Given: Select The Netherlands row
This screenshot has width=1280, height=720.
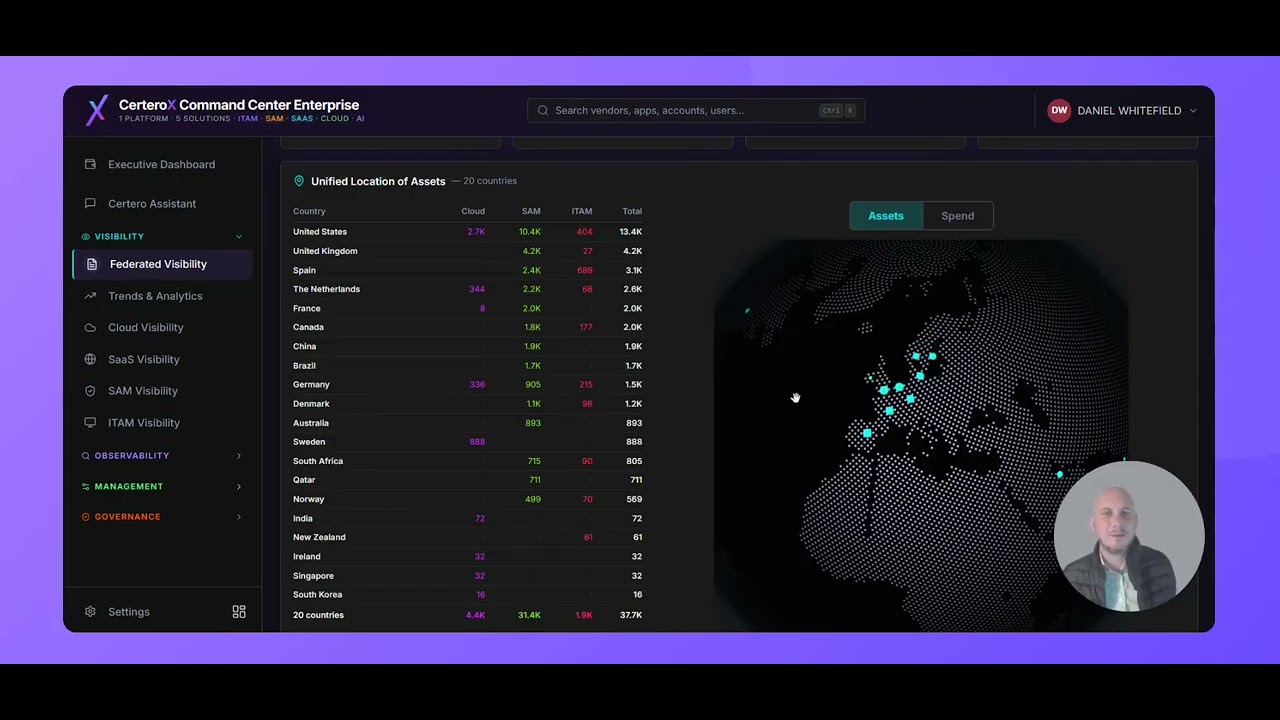Looking at the screenshot, I should [467, 289].
